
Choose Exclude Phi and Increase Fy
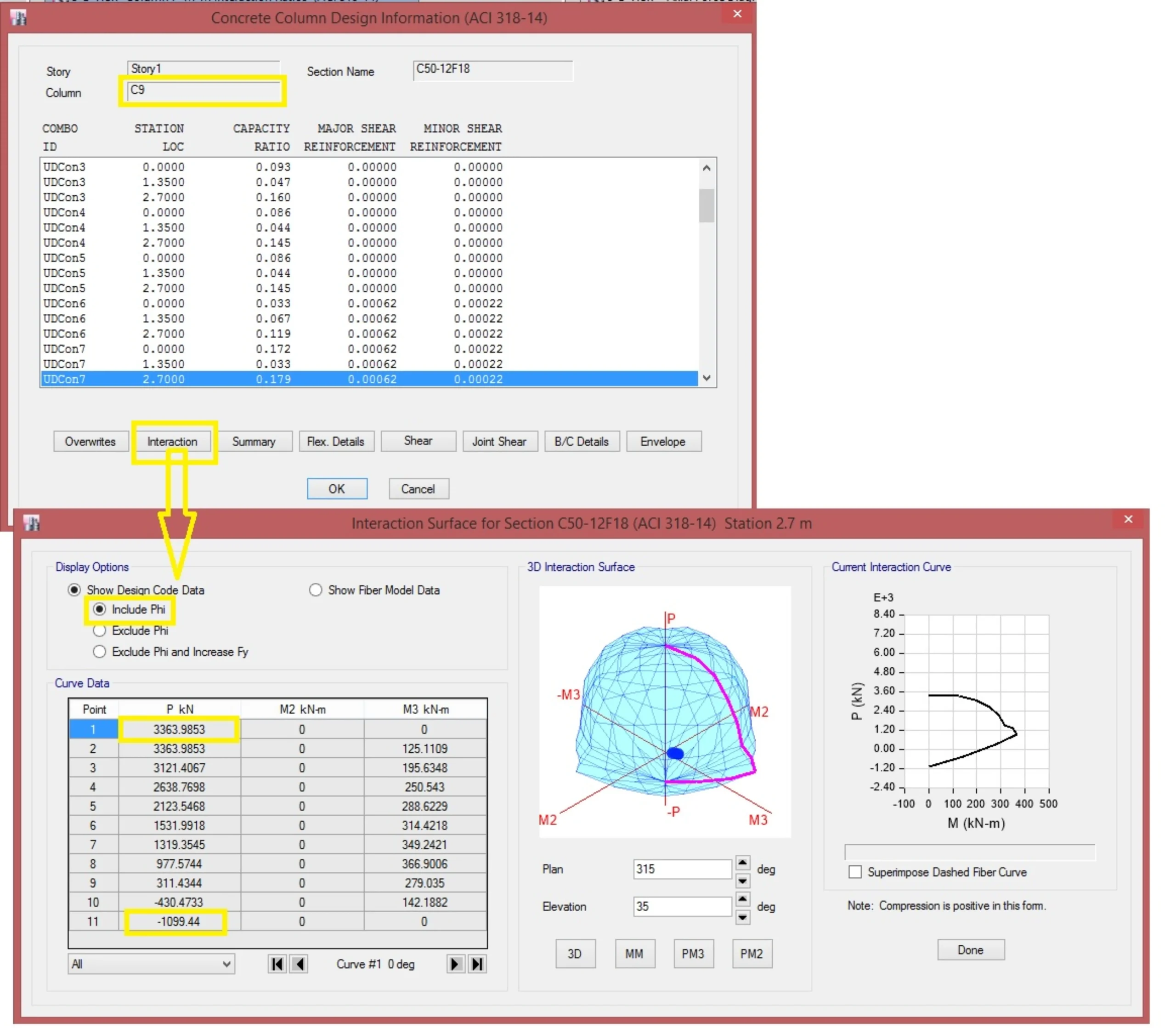click(x=100, y=652)
